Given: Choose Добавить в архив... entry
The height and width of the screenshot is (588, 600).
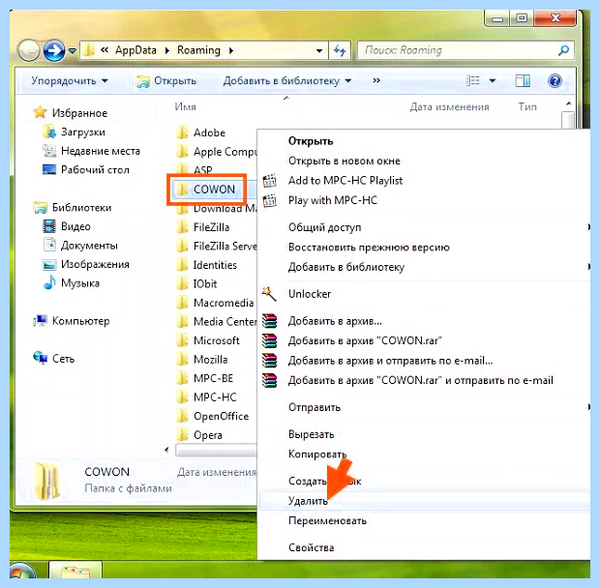Looking at the screenshot, I should coord(424,321).
